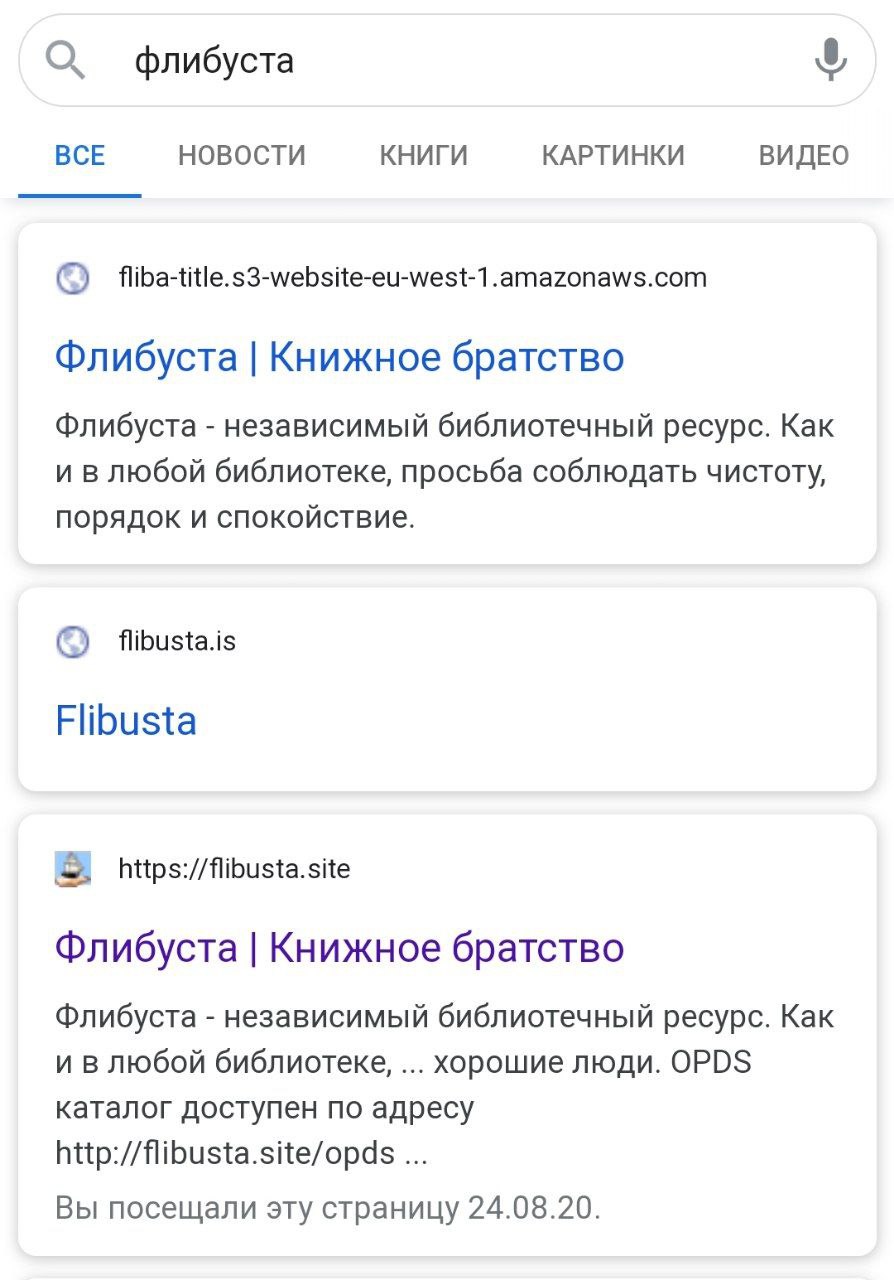The height and width of the screenshot is (1280, 894).
Task: Tap the ship favicon beside flibusta.site
Action: click(73, 869)
